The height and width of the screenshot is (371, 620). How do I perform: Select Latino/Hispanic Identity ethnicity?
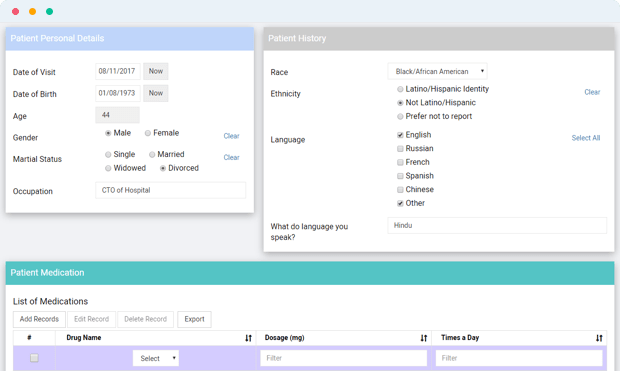tap(400, 89)
